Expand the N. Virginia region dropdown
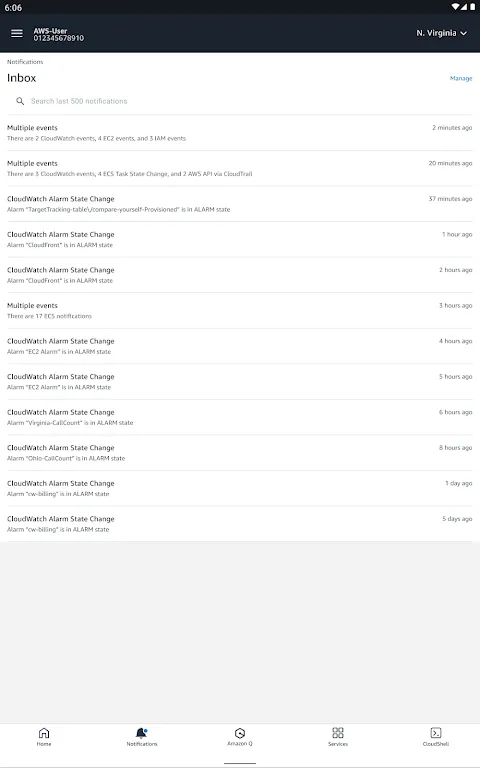This screenshot has height=768, width=480. point(441,33)
